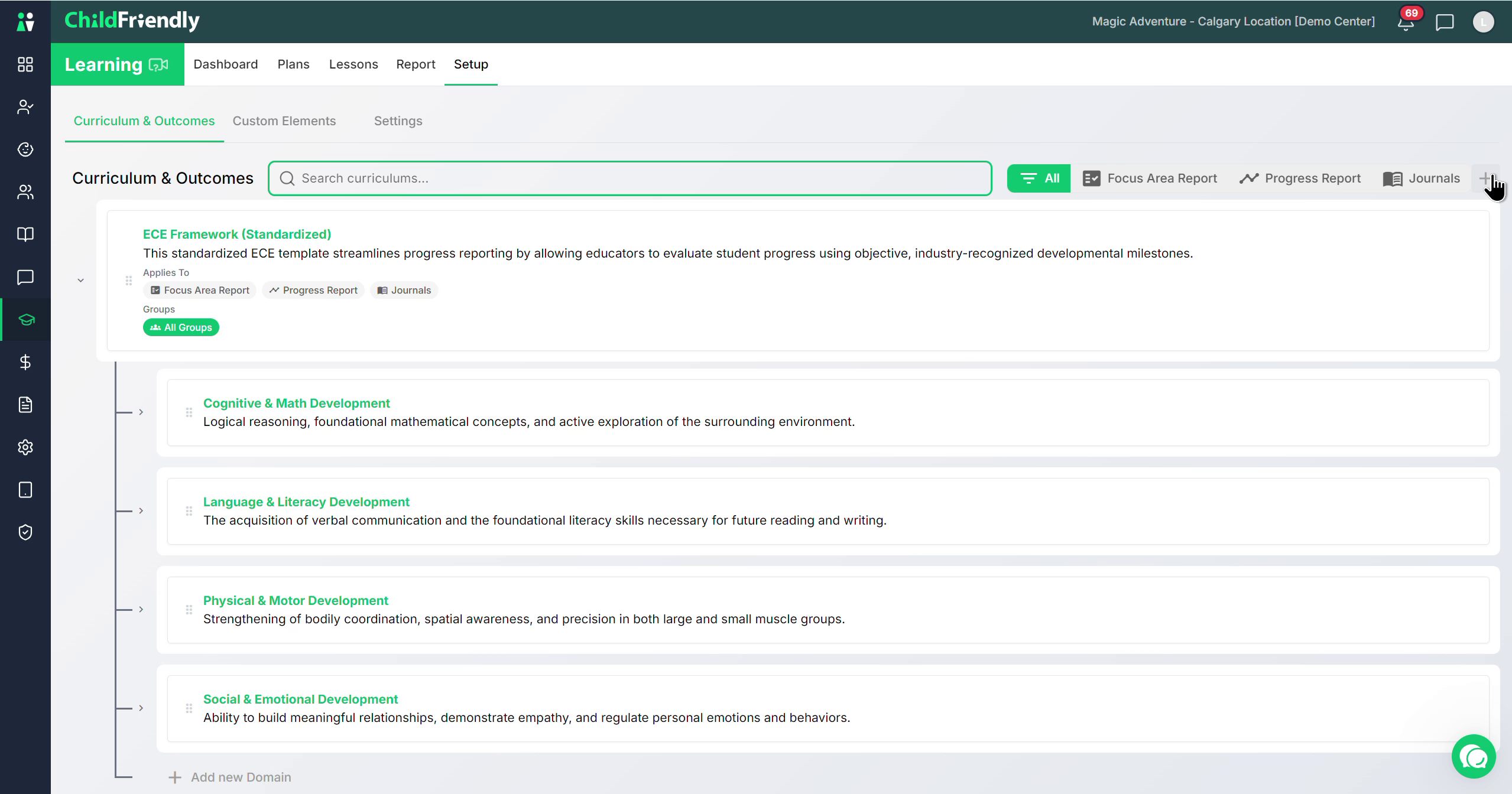Toggle the All filter
The width and height of the screenshot is (1512, 794).
click(x=1039, y=178)
